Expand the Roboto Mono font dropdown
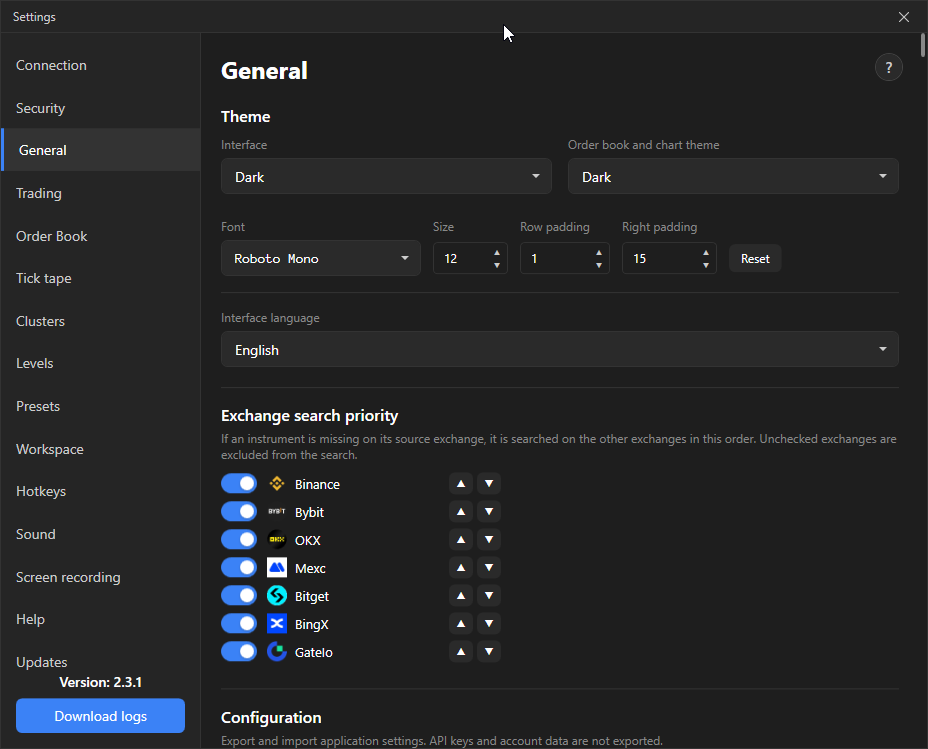This screenshot has height=749, width=928. (x=321, y=258)
